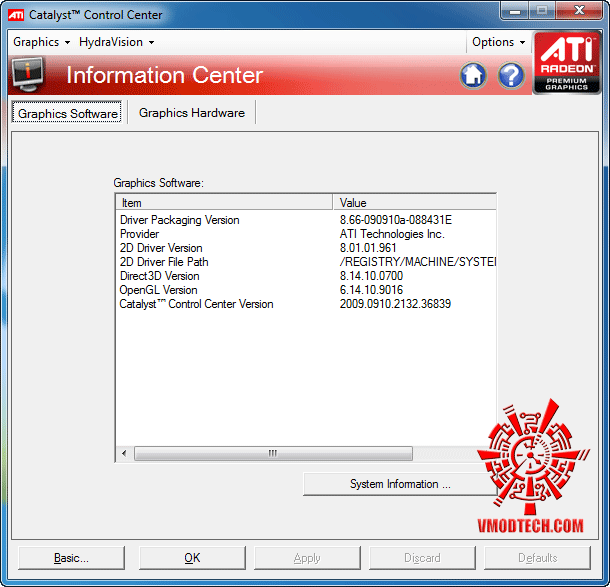610x587 pixels.
Task: Select the Catalyst Control Center Version row
Action: pos(306,304)
